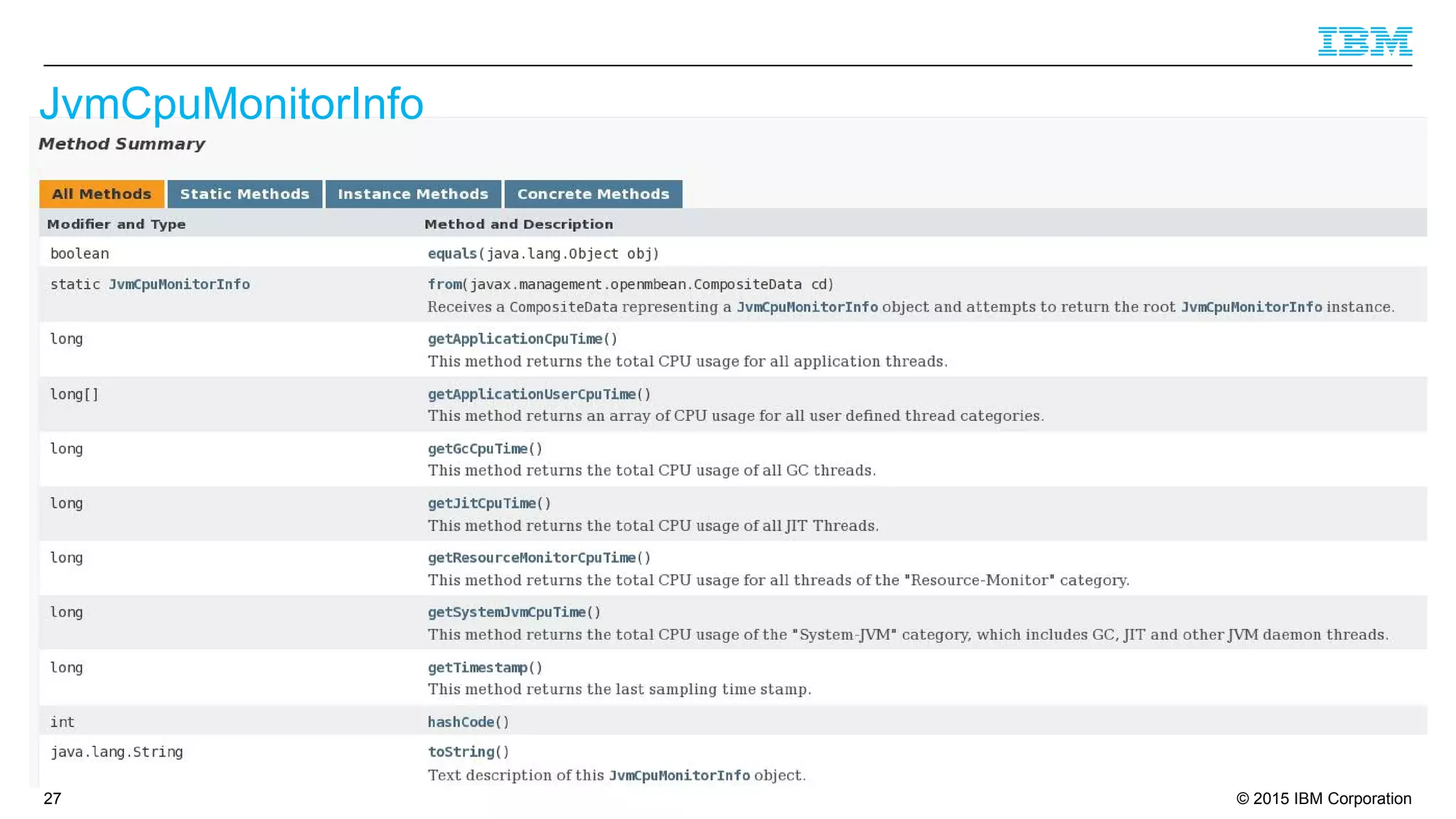Viewport: 1456px width, 819px height.
Task: Click the 'long[]' return type cell
Action: tap(74, 395)
